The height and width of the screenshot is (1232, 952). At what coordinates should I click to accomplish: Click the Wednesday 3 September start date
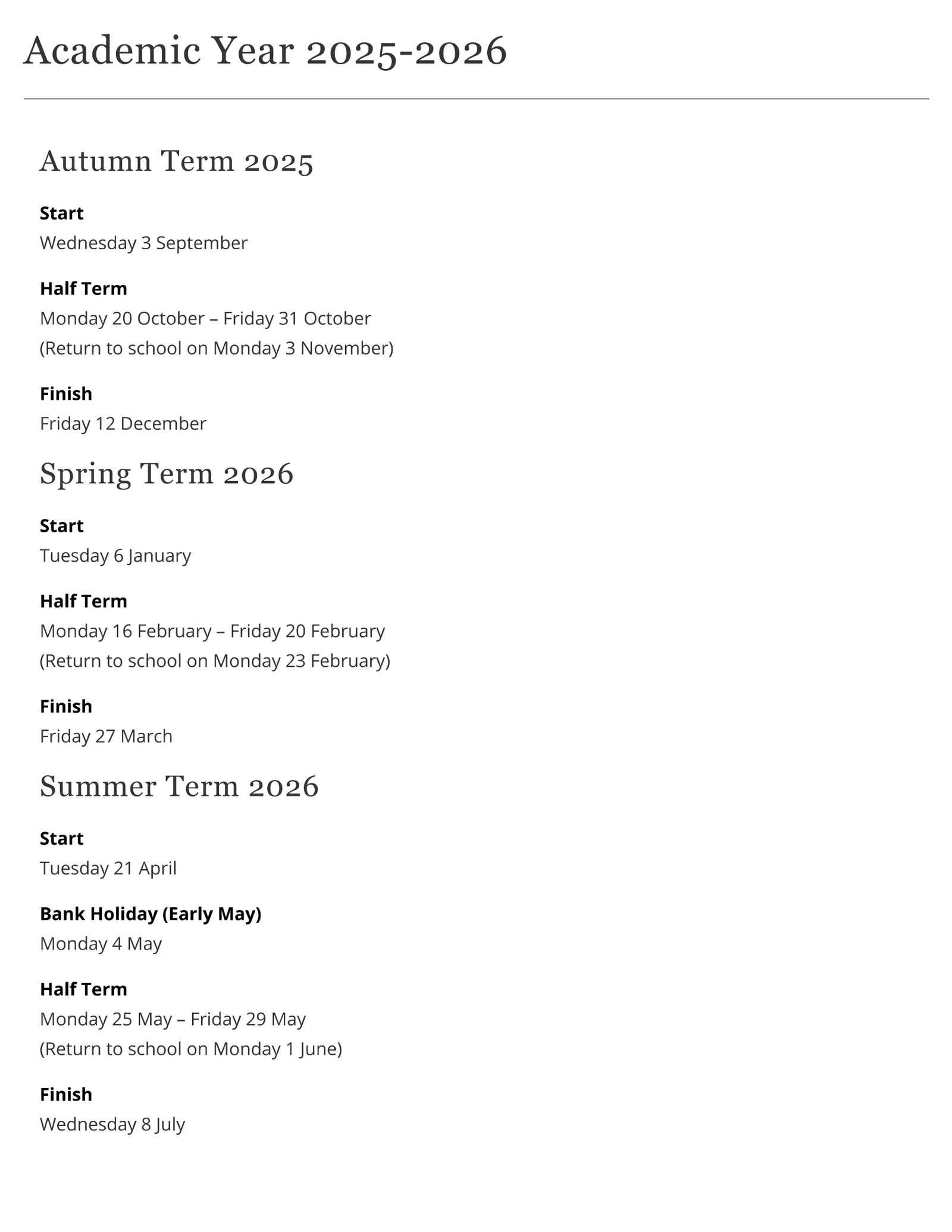pos(143,243)
